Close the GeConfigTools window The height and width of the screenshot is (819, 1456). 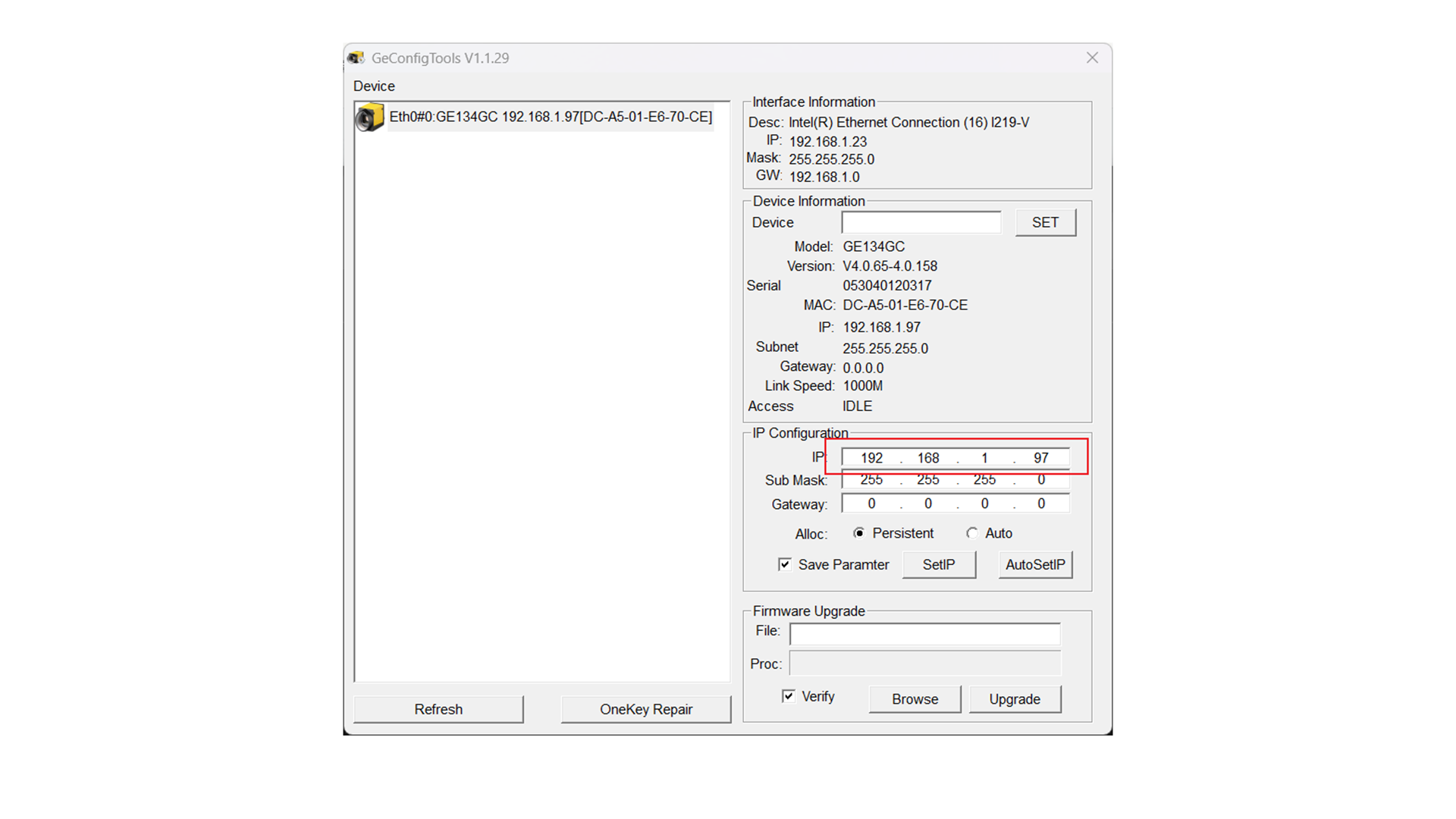coord(1092,58)
